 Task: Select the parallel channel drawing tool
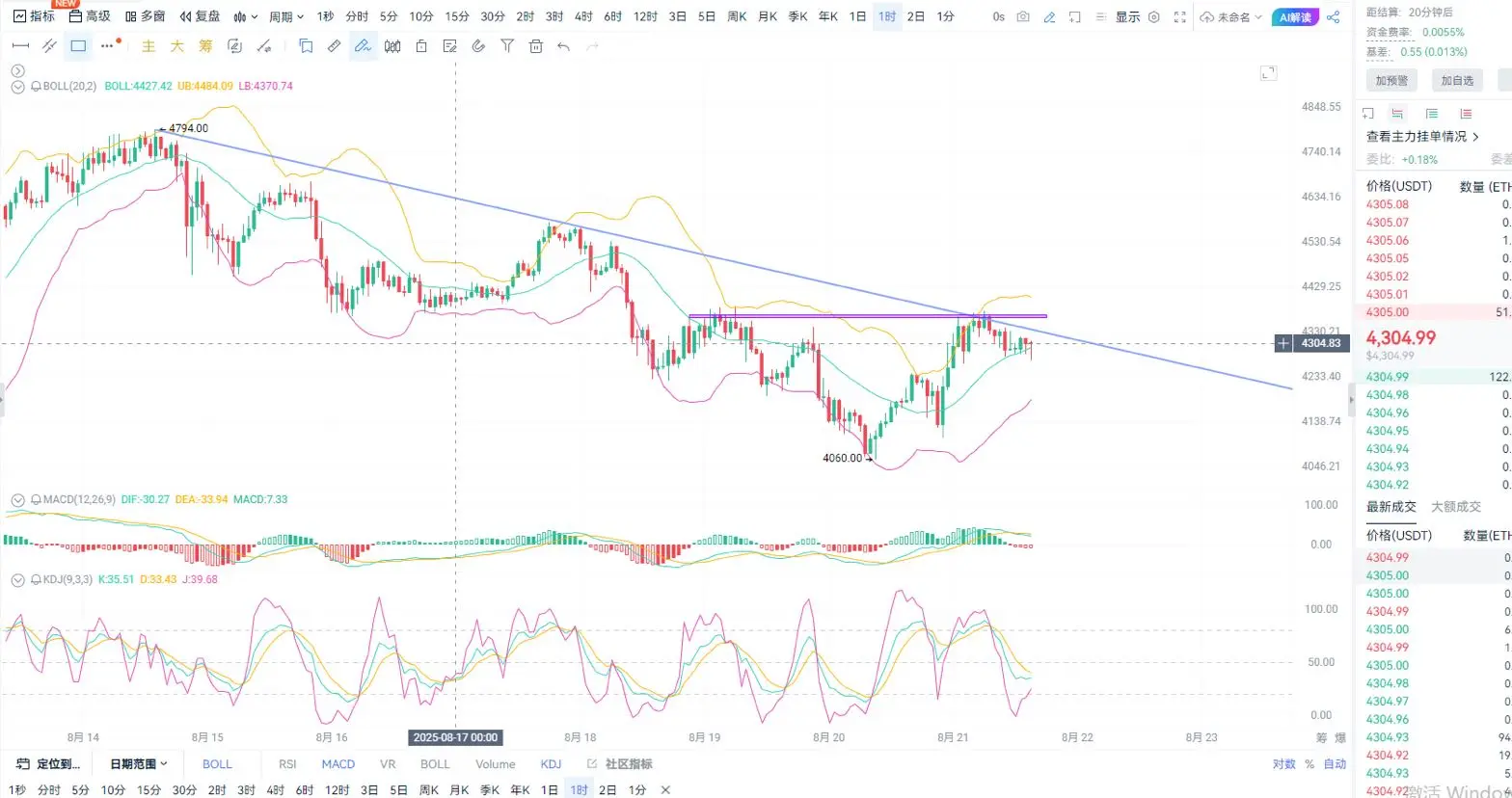click(49, 45)
